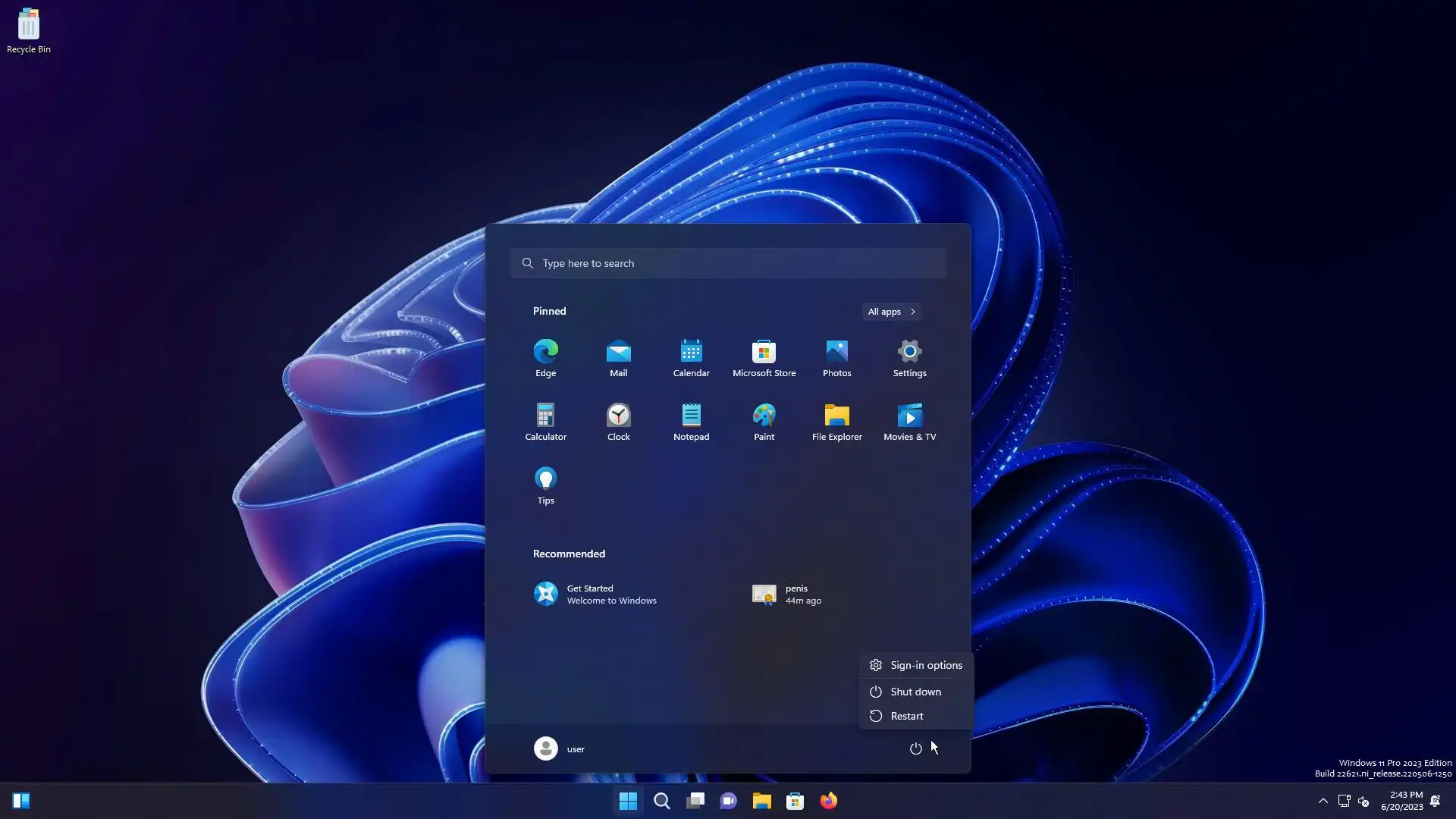Launch Movies & TV app
The width and height of the screenshot is (1456, 819).
[909, 421]
